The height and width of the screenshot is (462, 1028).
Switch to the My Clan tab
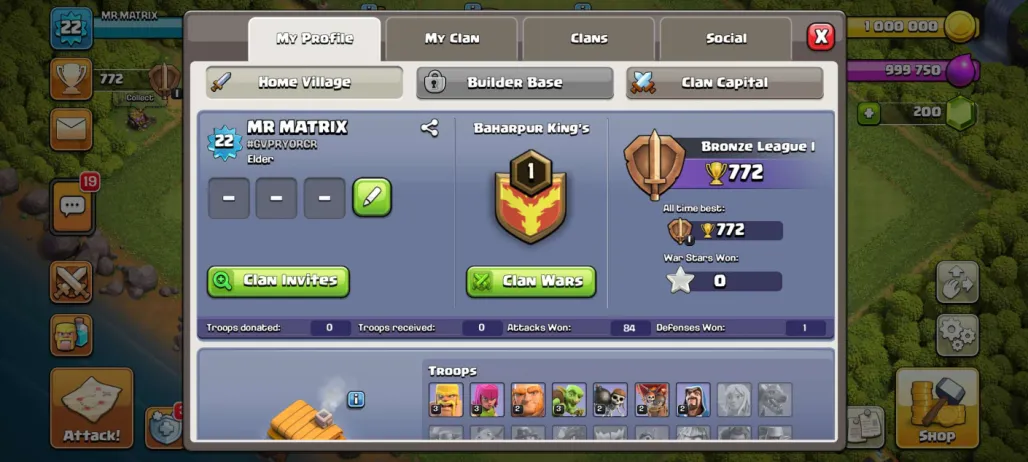(x=452, y=39)
